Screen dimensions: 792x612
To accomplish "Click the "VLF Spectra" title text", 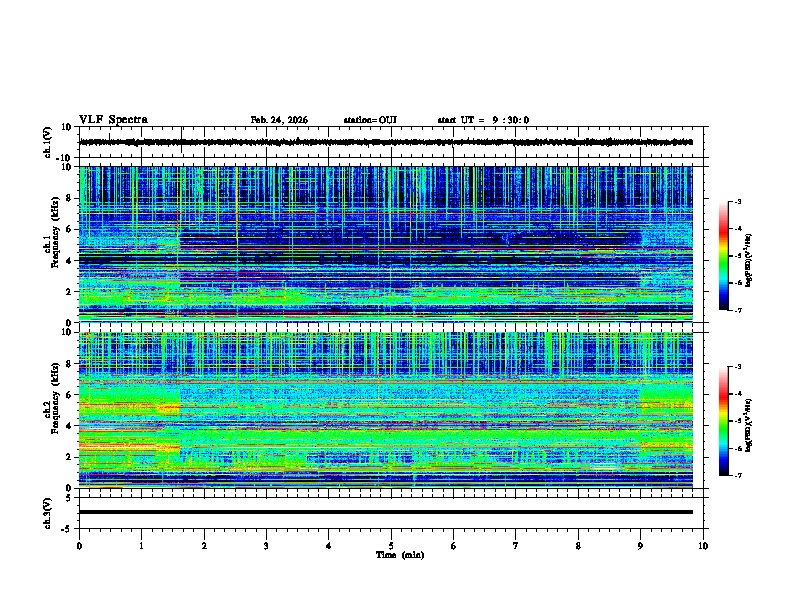I will pyautogui.click(x=113, y=120).
